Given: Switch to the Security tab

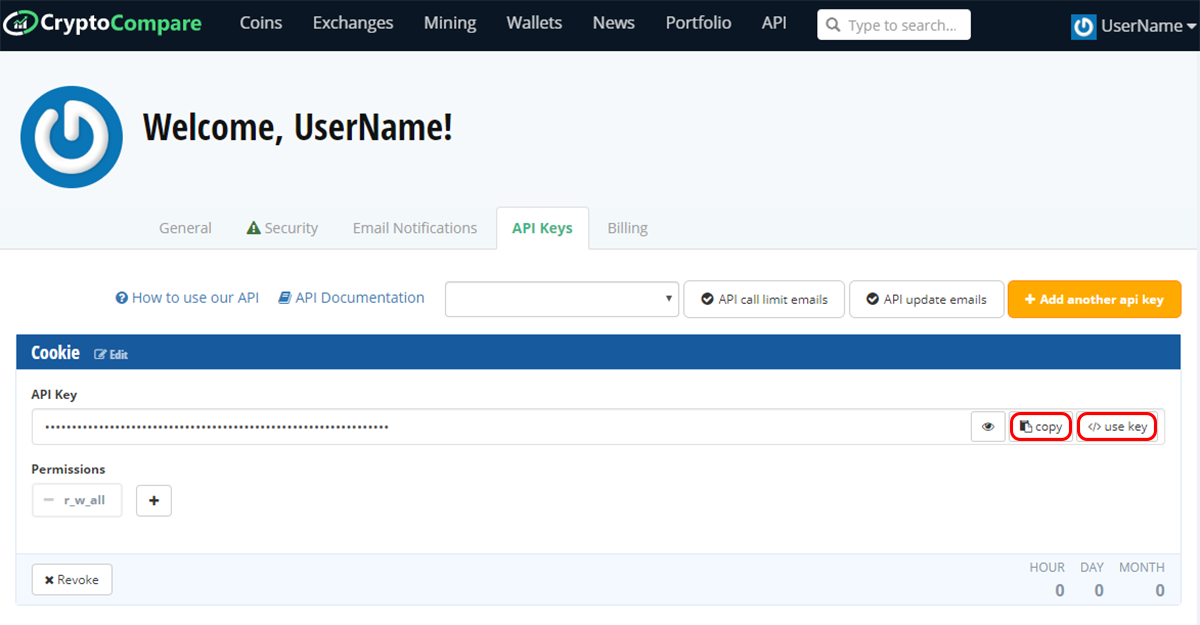Looking at the screenshot, I should tap(282, 228).
